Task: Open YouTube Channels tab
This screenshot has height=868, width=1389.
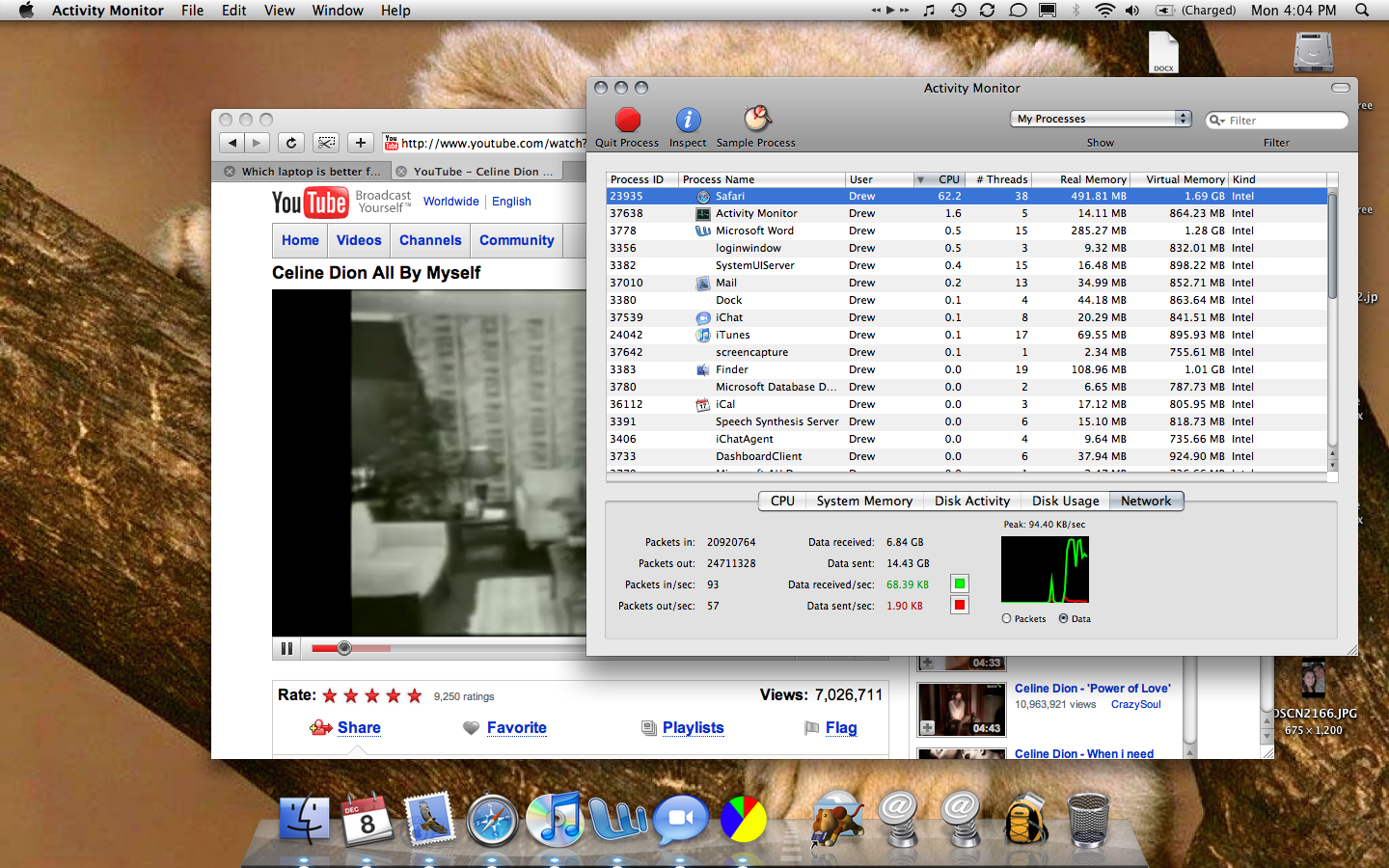Action: coord(430,240)
